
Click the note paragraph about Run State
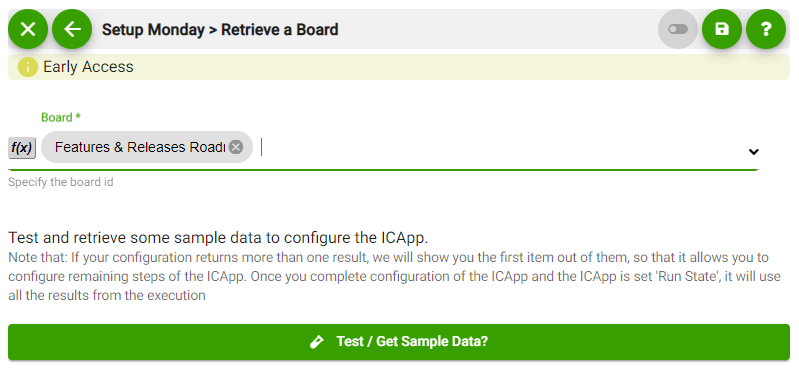388,276
